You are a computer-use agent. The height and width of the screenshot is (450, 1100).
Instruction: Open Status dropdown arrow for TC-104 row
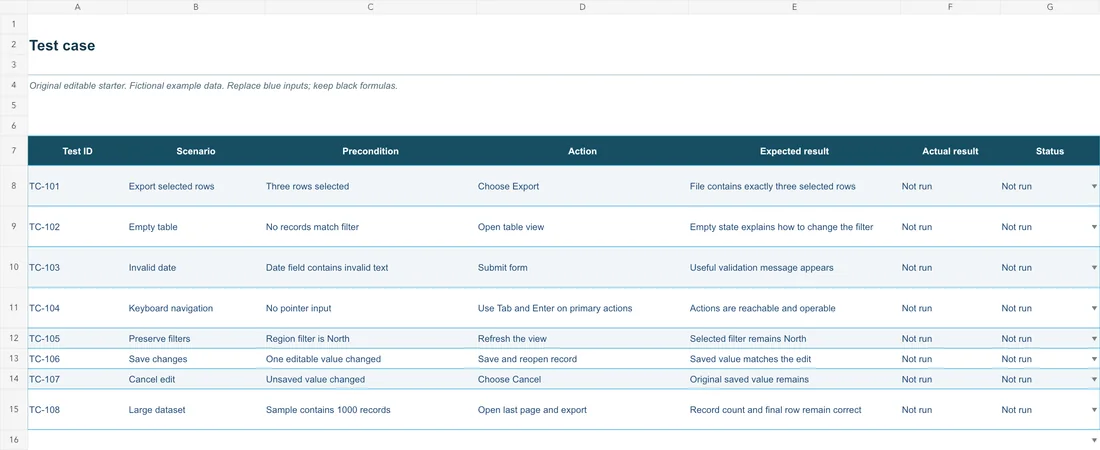click(x=1094, y=308)
